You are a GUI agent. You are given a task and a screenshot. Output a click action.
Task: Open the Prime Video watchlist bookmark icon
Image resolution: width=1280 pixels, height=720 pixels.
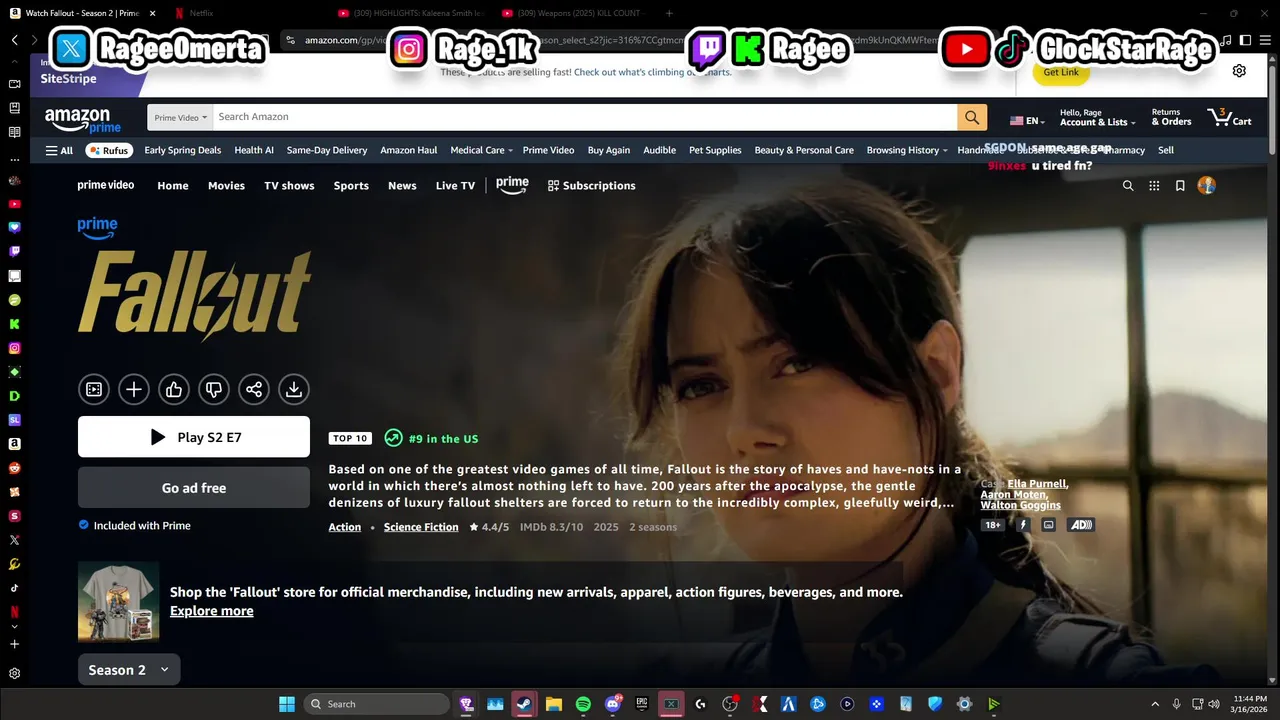pos(1180,185)
